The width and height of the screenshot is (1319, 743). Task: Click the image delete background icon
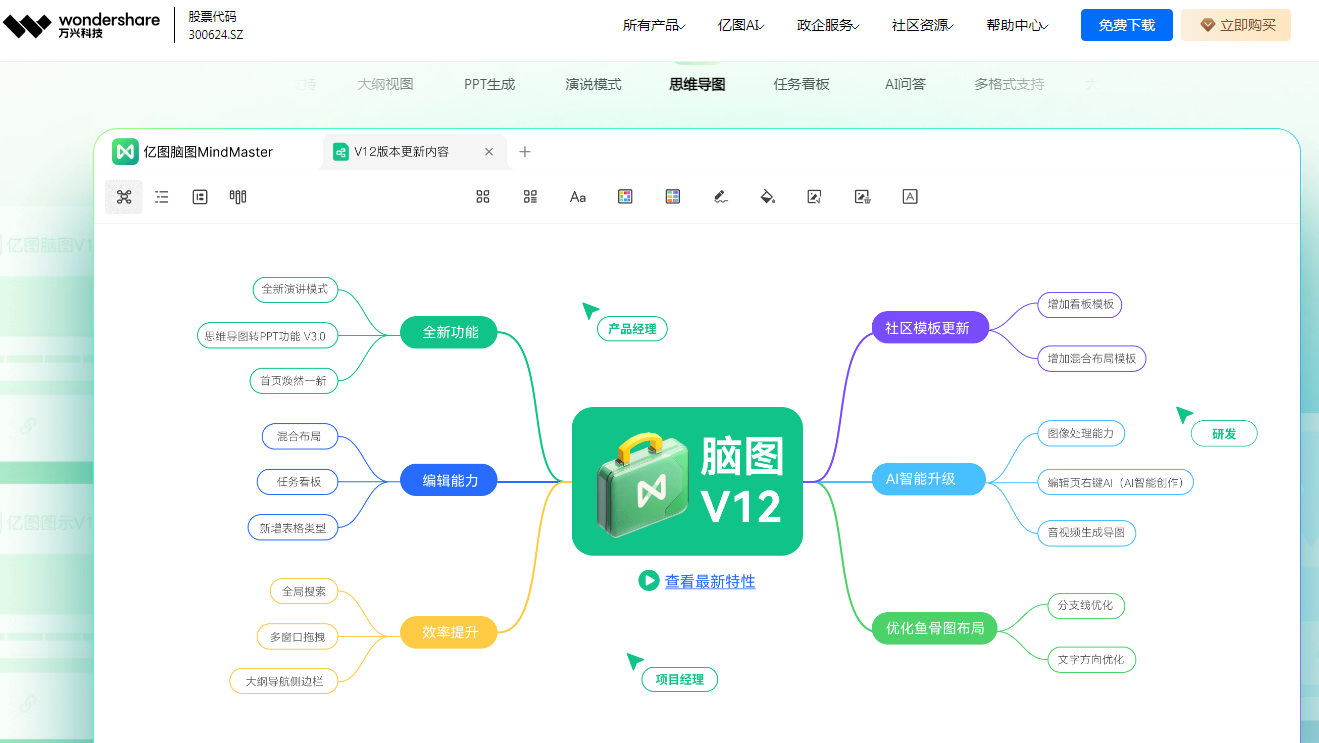click(x=862, y=197)
